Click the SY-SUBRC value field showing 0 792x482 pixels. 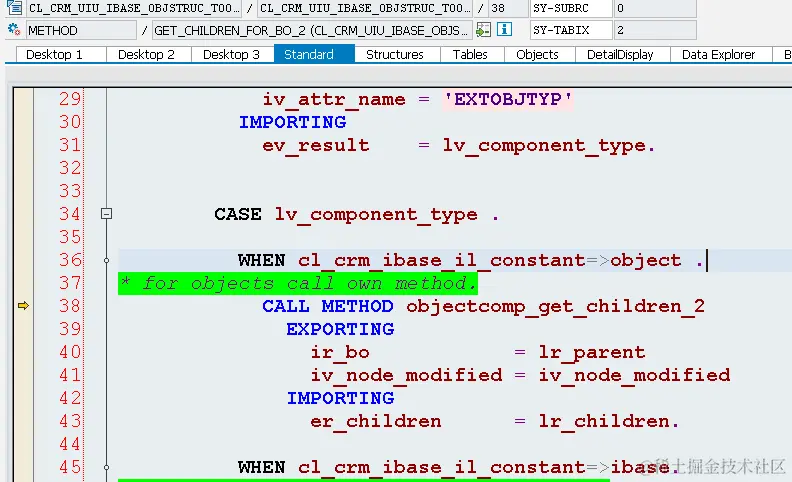[x=655, y=8]
